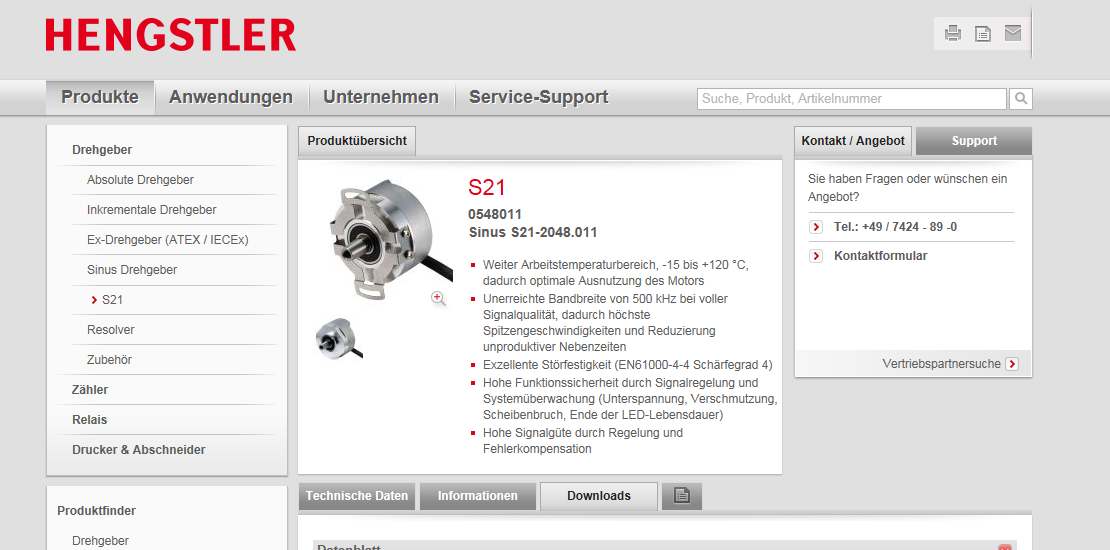
Task: Click the envelope email icon
Action: (x=1013, y=33)
